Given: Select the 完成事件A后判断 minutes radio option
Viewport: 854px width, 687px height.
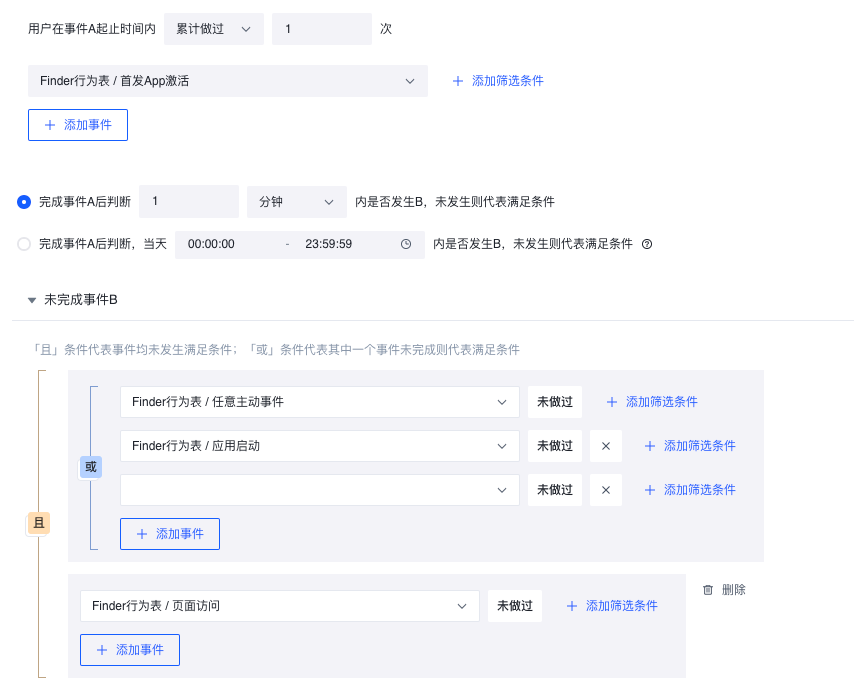Looking at the screenshot, I should [x=24, y=202].
